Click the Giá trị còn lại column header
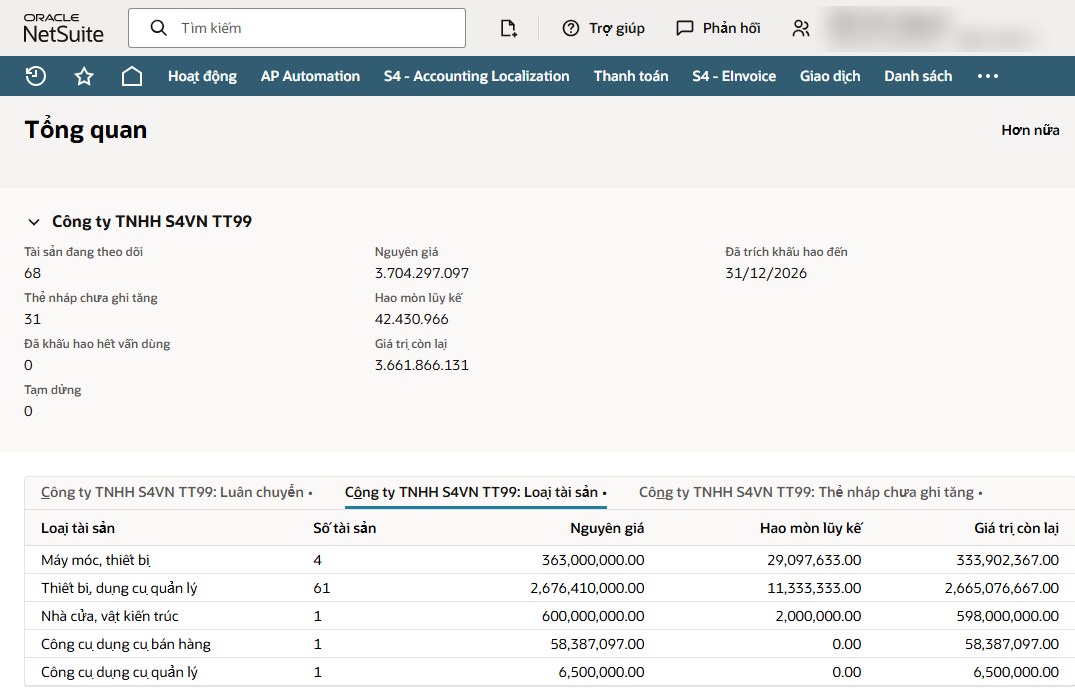The image size is (1075, 698). coord(1016,528)
